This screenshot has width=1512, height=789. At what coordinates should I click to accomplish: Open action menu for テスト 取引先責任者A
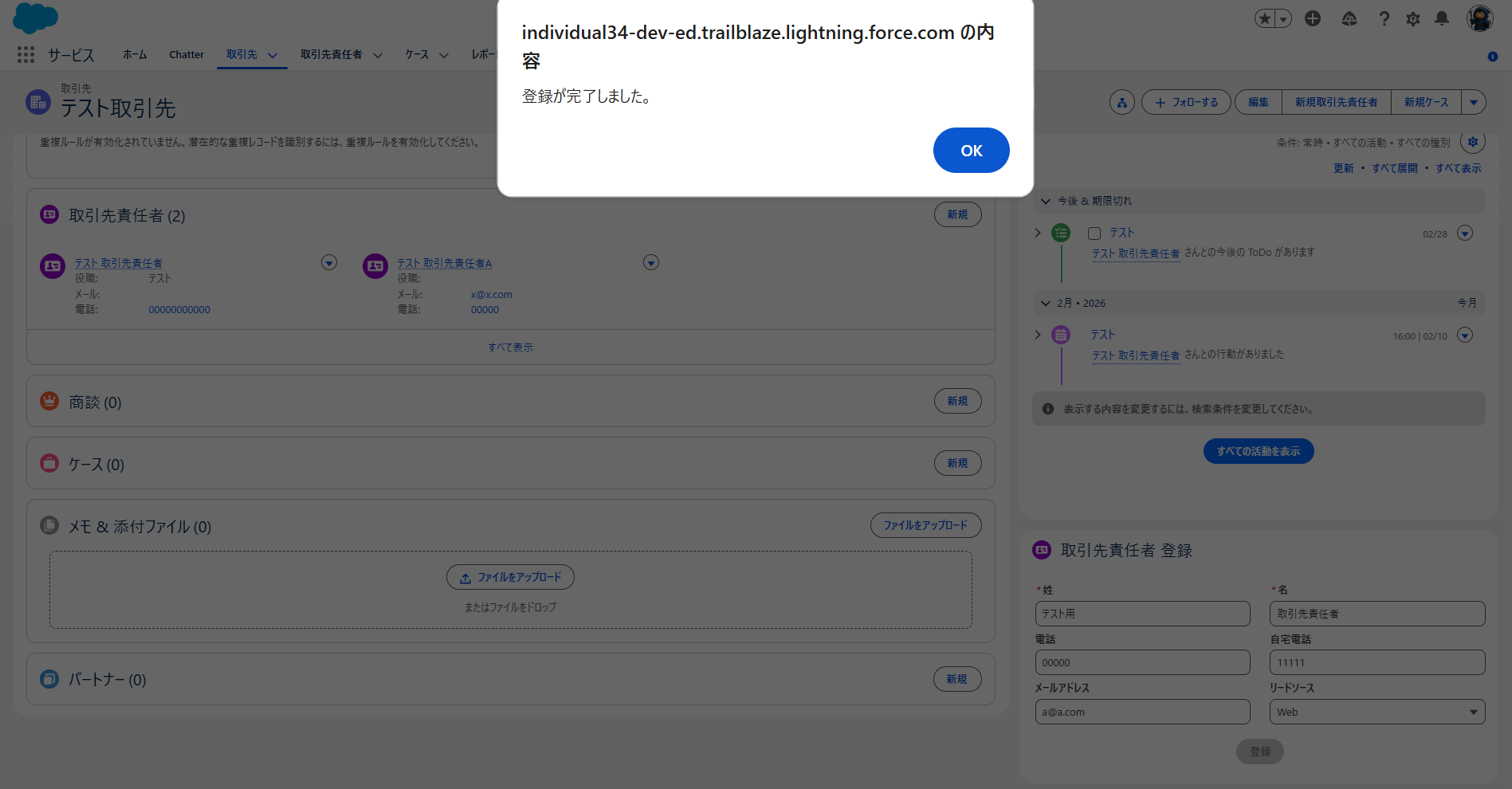pos(650,263)
